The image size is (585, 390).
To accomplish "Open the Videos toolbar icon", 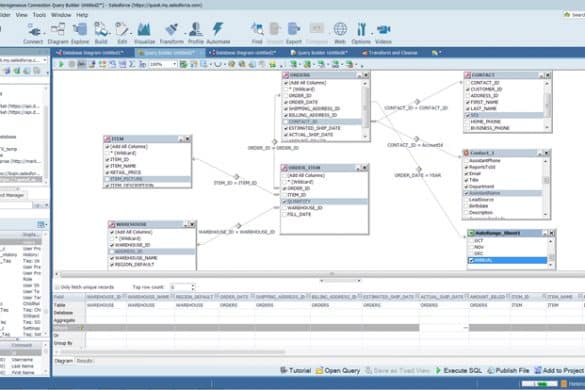I will pos(383,34).
